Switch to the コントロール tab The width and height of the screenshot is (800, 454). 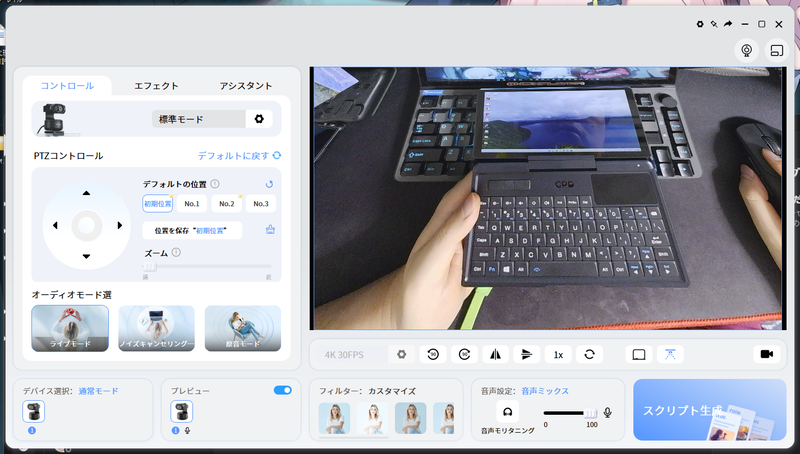67,85
